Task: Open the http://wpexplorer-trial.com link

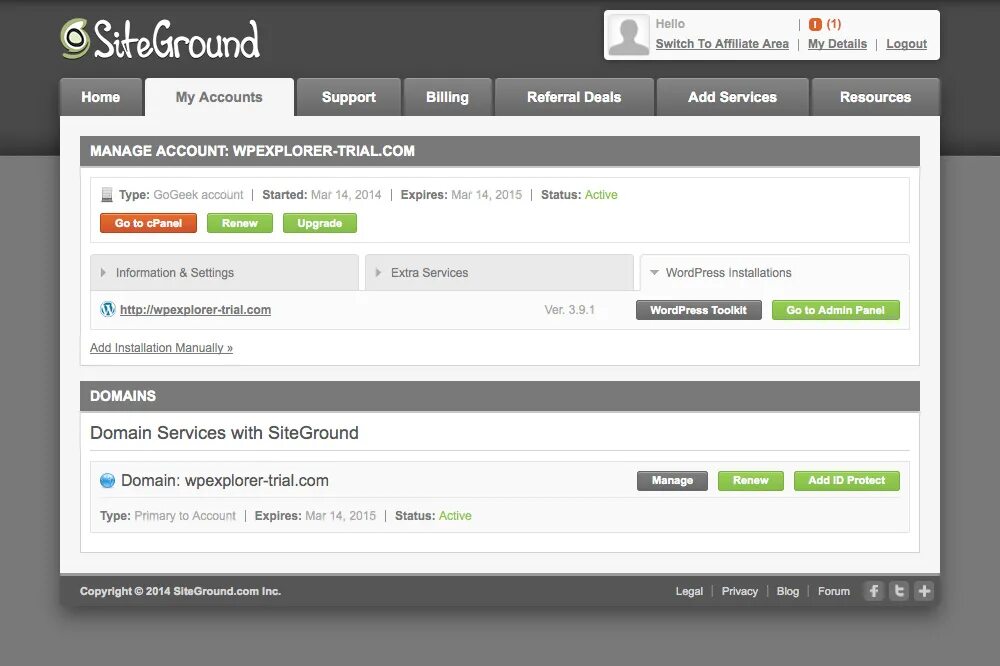Action: 195,309
